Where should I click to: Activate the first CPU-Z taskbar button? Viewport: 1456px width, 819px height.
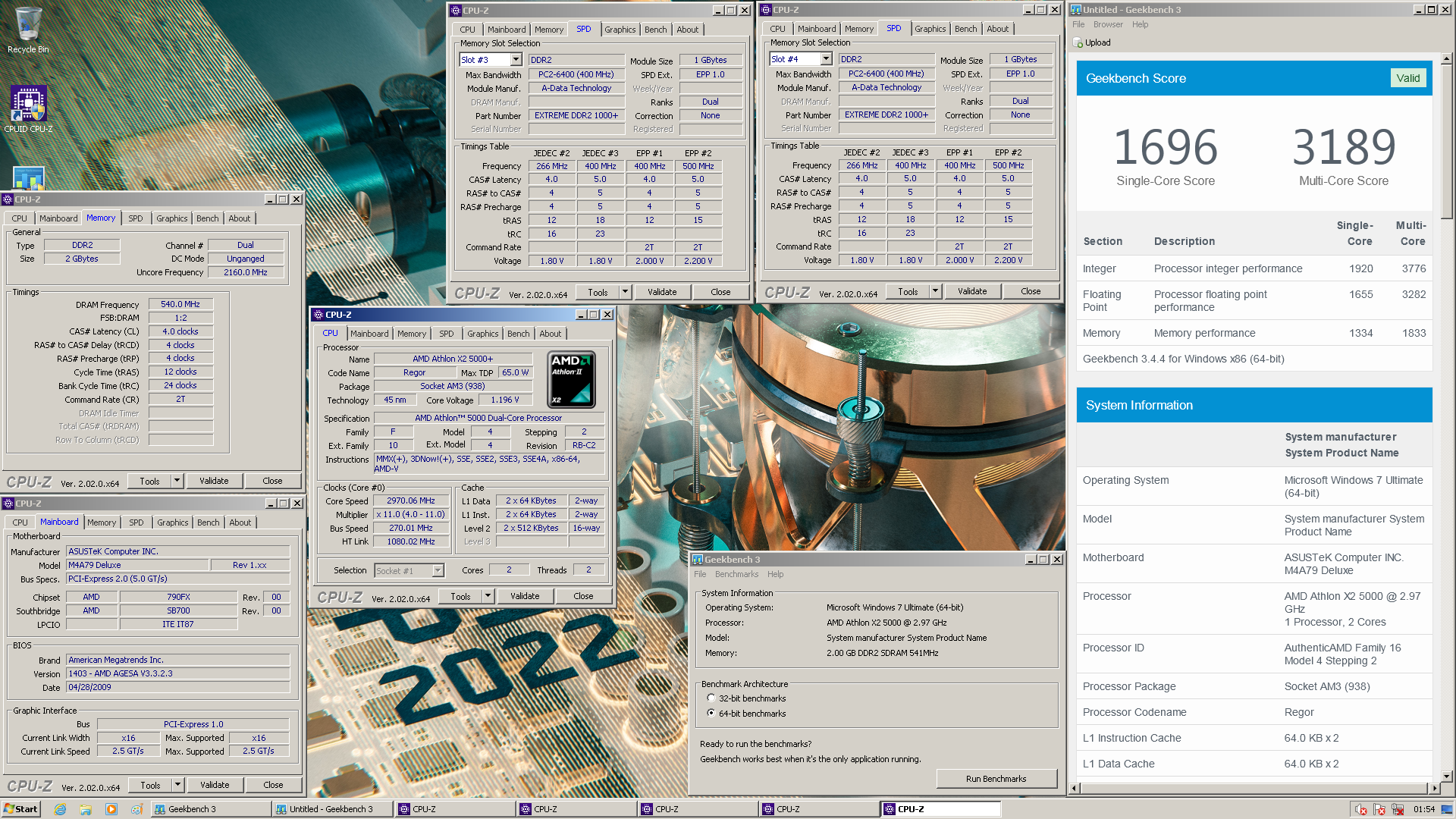(453, 809)
